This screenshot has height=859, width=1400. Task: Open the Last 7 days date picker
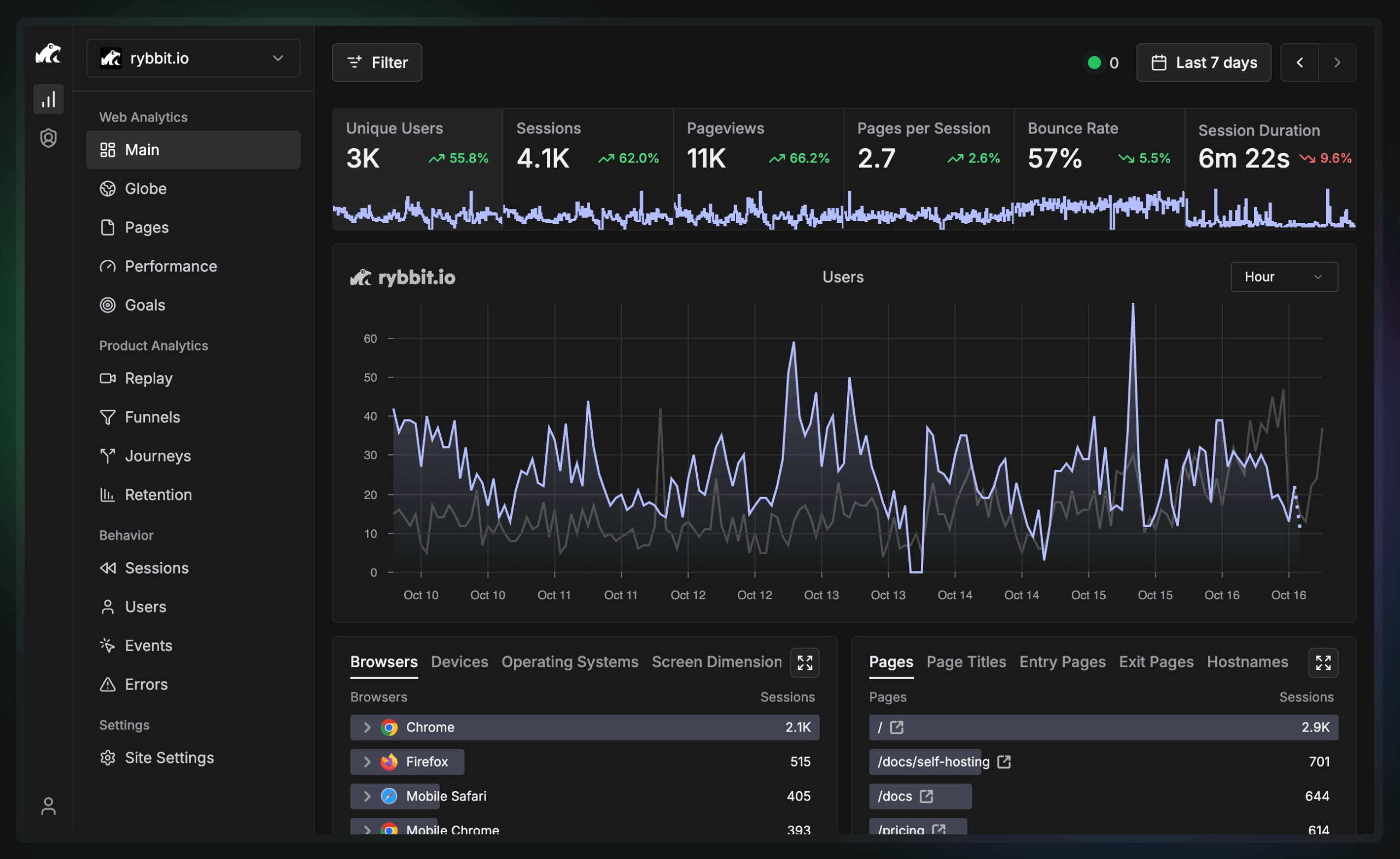click(x=1204, y=62)
